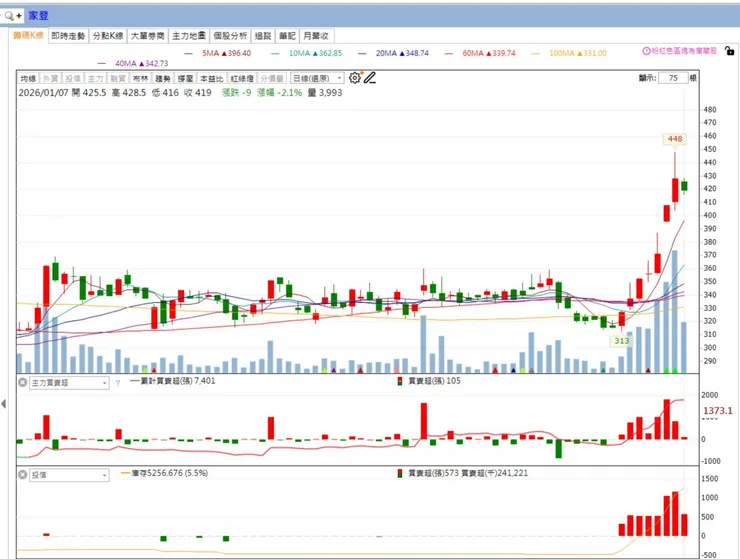740x559 pixels.
Task: Toggle 撐壓 support-resistance overlay
Action: click(x=185, y=78)
